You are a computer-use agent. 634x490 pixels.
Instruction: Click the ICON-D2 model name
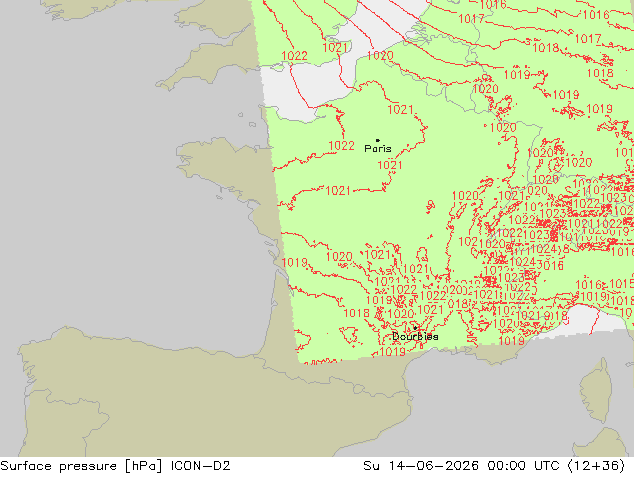201,466
